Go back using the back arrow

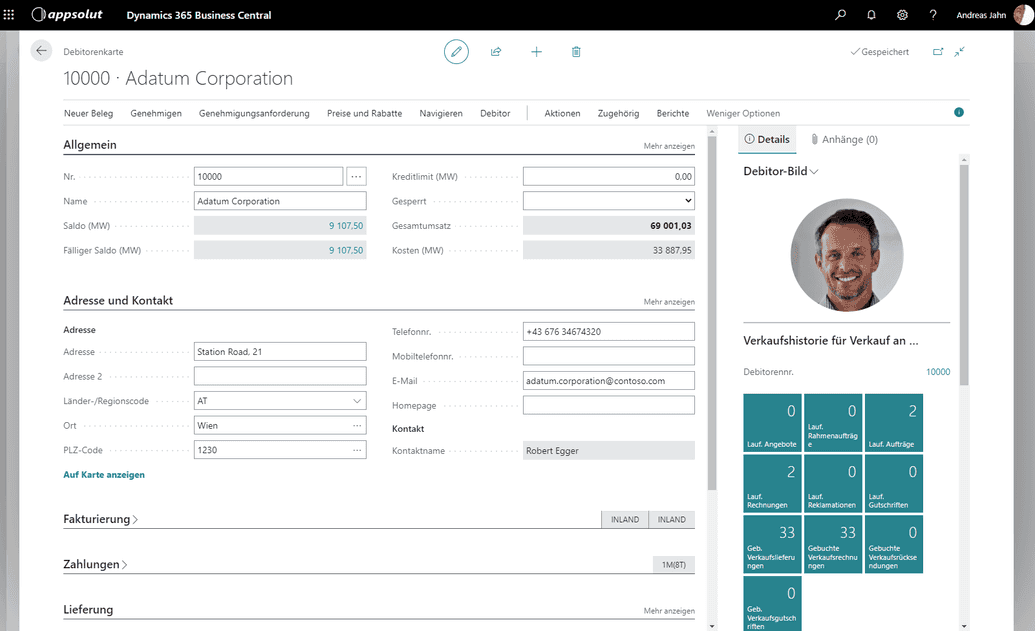[x=41, y=51]
